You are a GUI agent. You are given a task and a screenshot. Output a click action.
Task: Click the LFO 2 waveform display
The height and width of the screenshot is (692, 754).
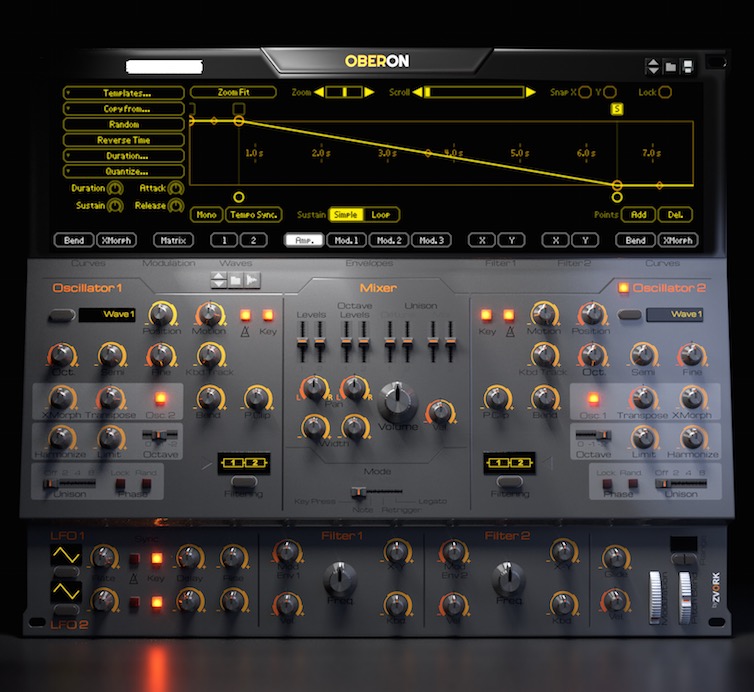66,591
